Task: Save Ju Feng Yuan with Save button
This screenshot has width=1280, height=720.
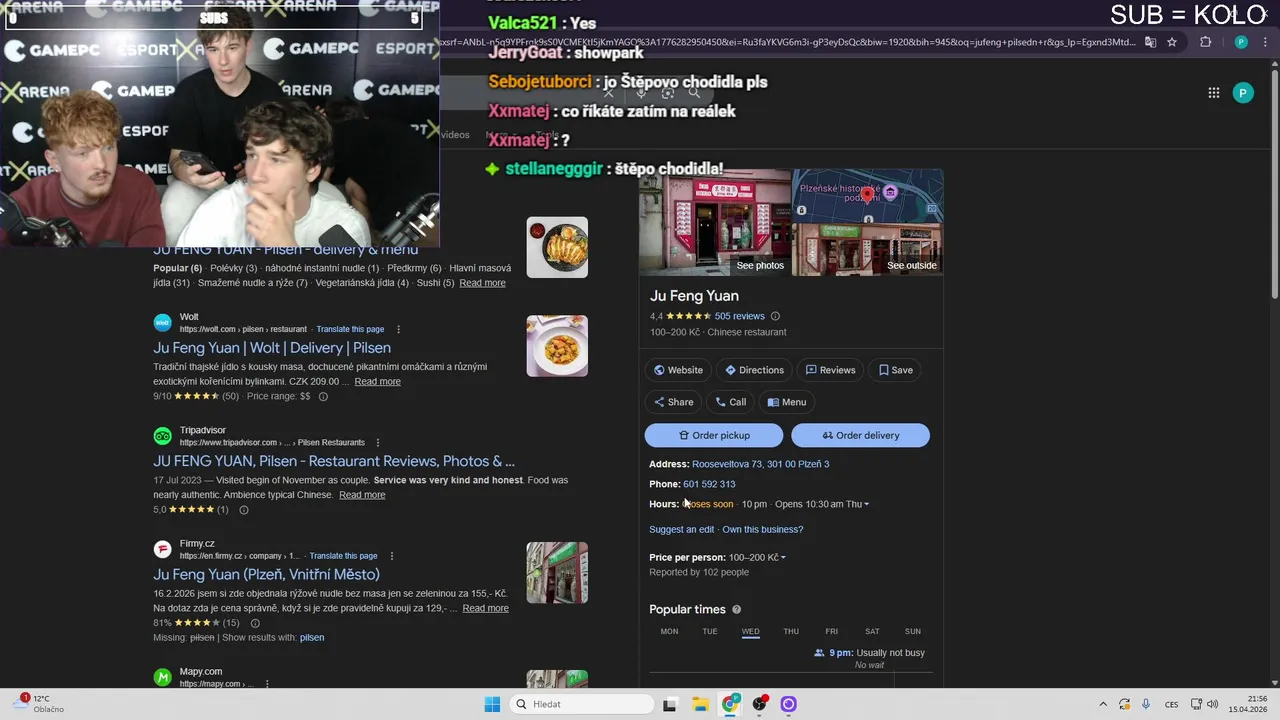Action: [x=895, y=370]
